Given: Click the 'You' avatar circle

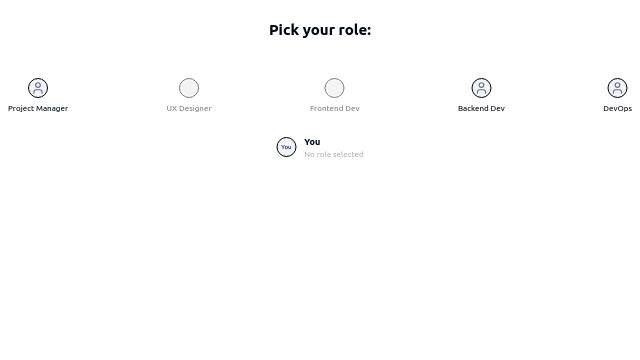Looking at the screenshot, I should tap(286, 147).
